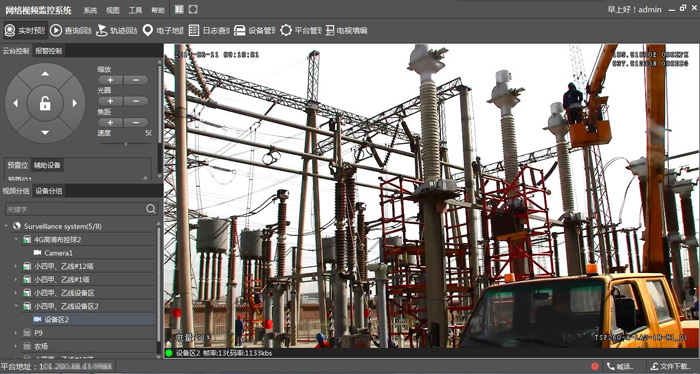Open the 视图 menu
Image resolution: width=700 pixels, height=374 pixels.
coord(112,10)
